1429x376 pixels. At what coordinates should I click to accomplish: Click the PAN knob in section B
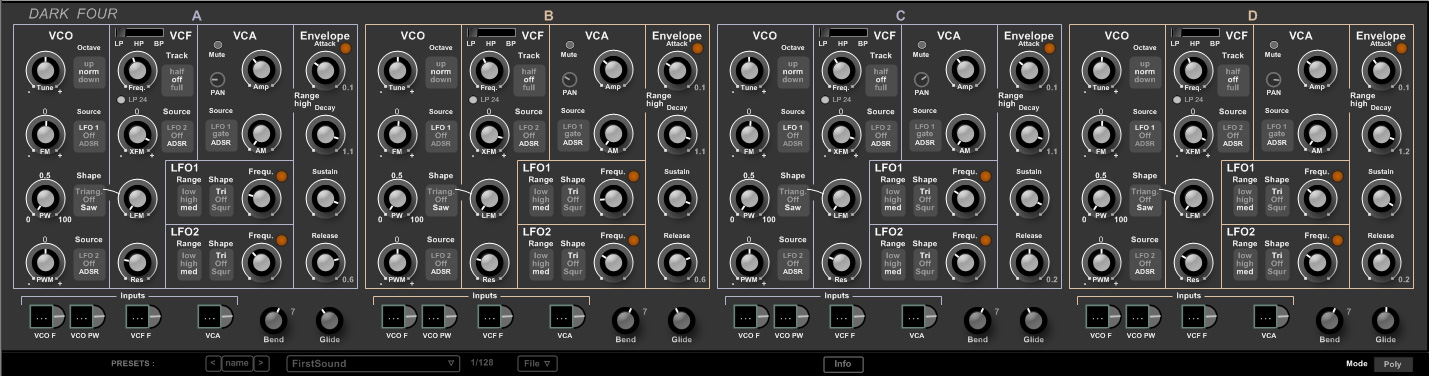click(571, 79)
